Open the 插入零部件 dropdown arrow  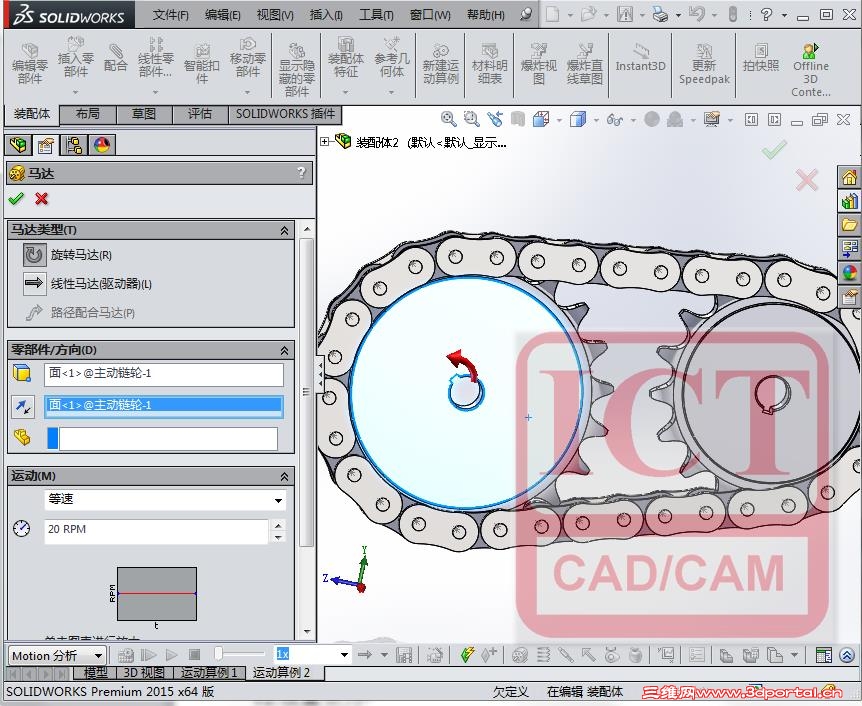(75, 92)
